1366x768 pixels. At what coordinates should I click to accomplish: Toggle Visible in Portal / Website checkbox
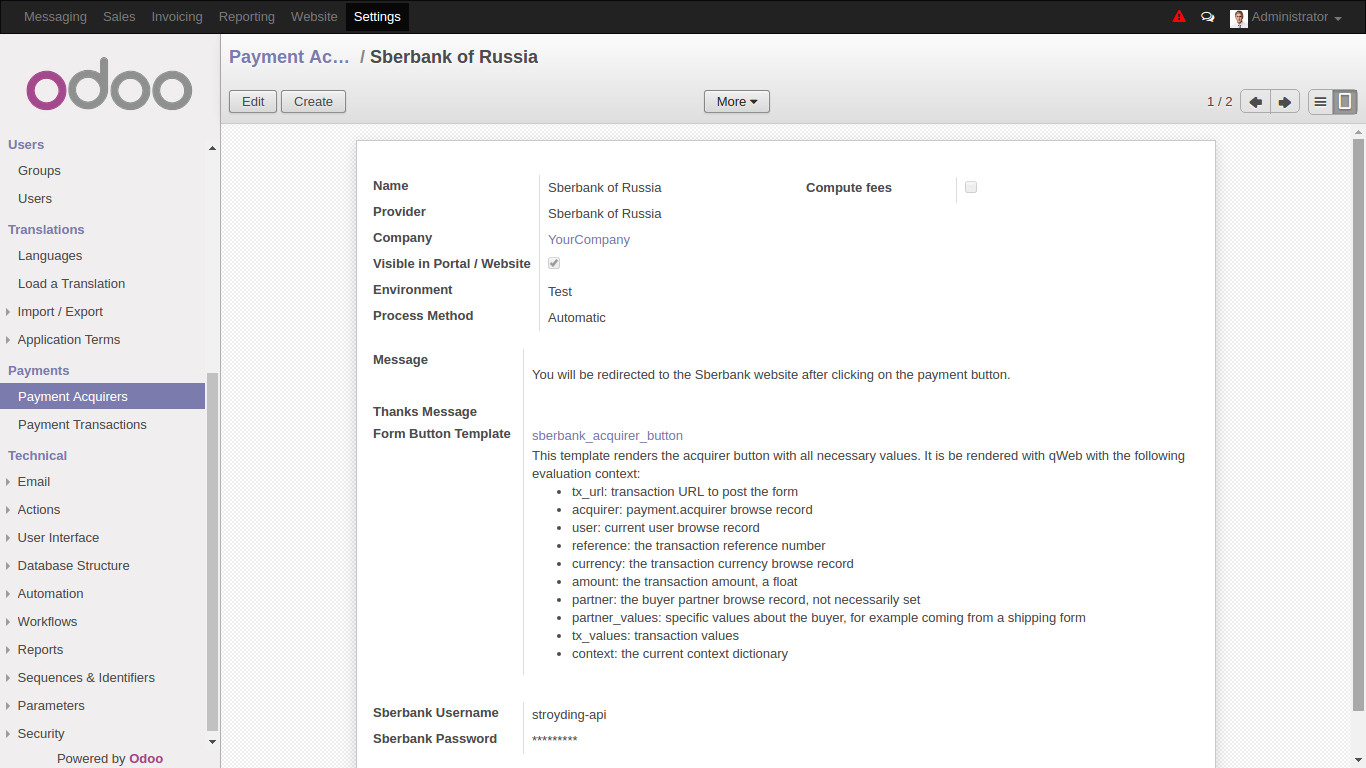pos(554,263)
